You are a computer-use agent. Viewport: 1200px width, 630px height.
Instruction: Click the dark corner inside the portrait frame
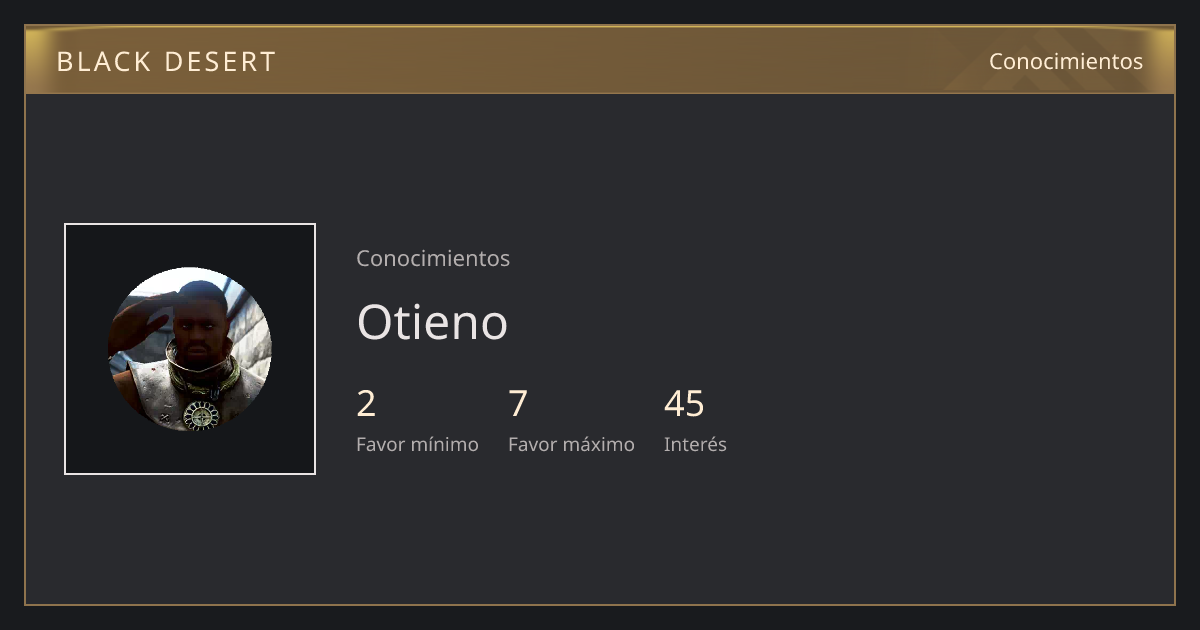click(x=87, y=246)
